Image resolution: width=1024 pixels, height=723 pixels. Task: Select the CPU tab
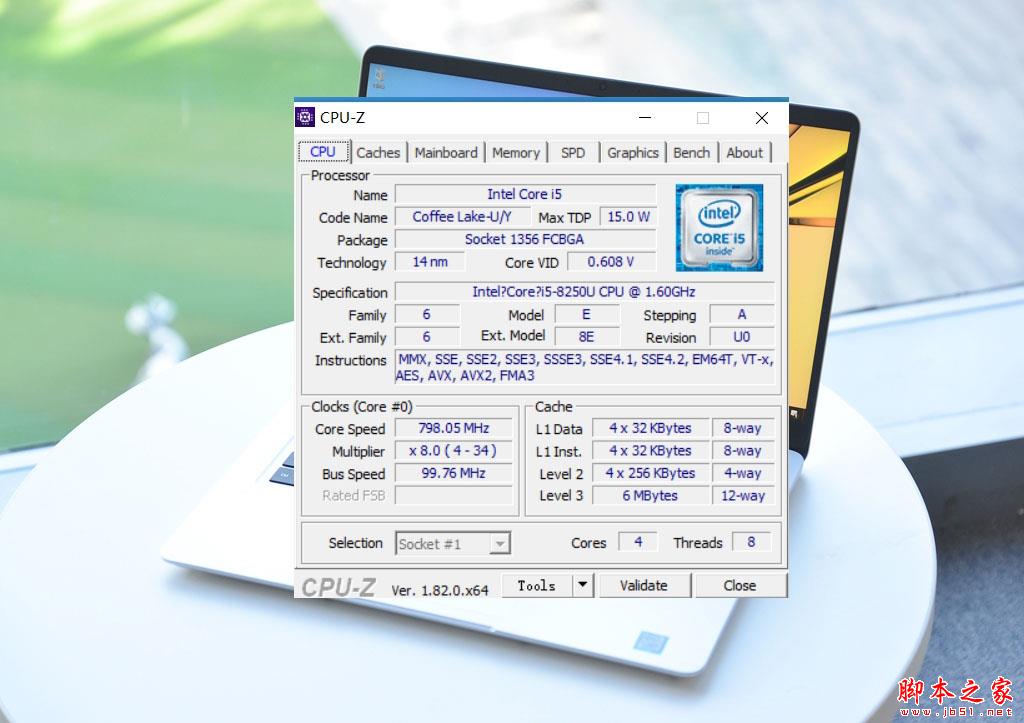(323, 152)
